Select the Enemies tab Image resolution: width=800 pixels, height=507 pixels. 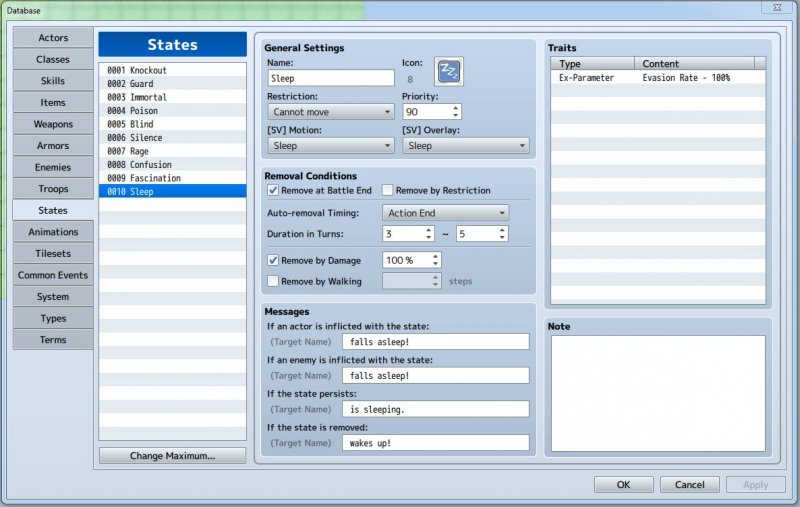click(53, 167)
